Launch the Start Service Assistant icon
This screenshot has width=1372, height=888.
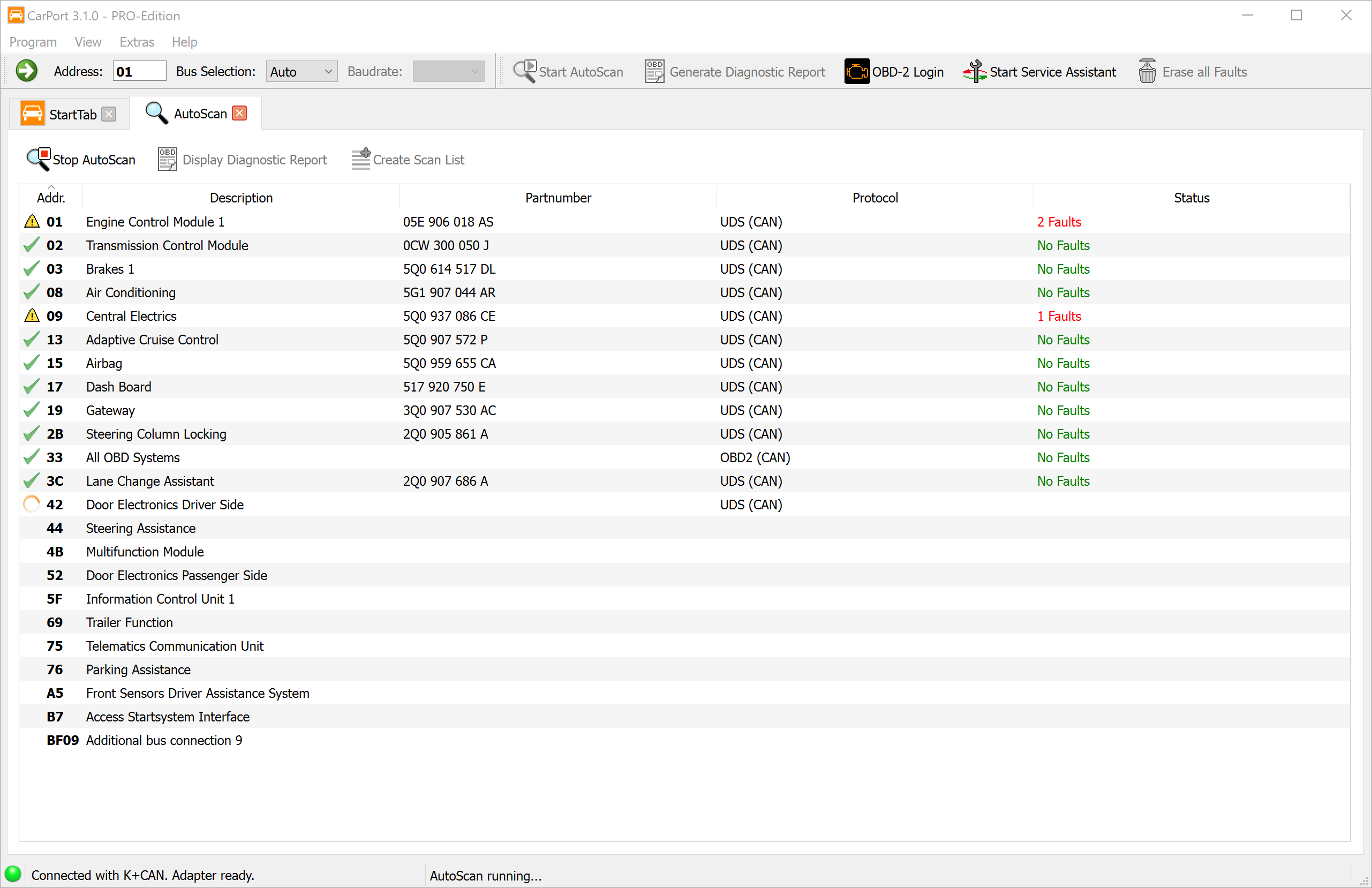(974, 72)
